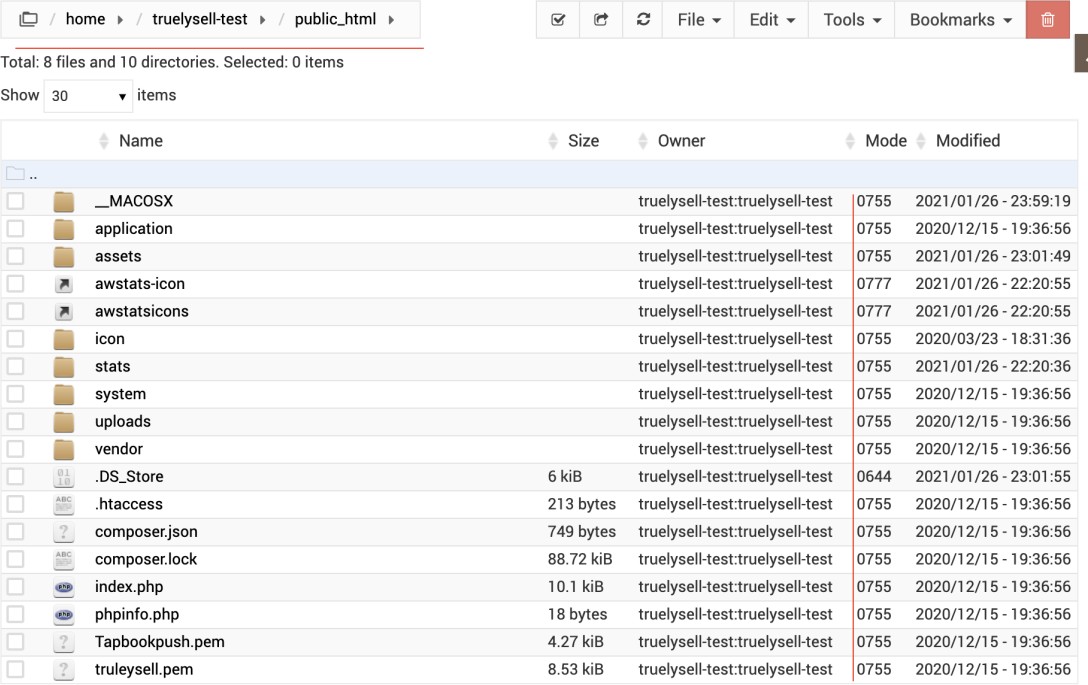The image size is (1088, 685).
Task: Tick the checkbox beside truleysell.pem
Action: pos(15,669)
